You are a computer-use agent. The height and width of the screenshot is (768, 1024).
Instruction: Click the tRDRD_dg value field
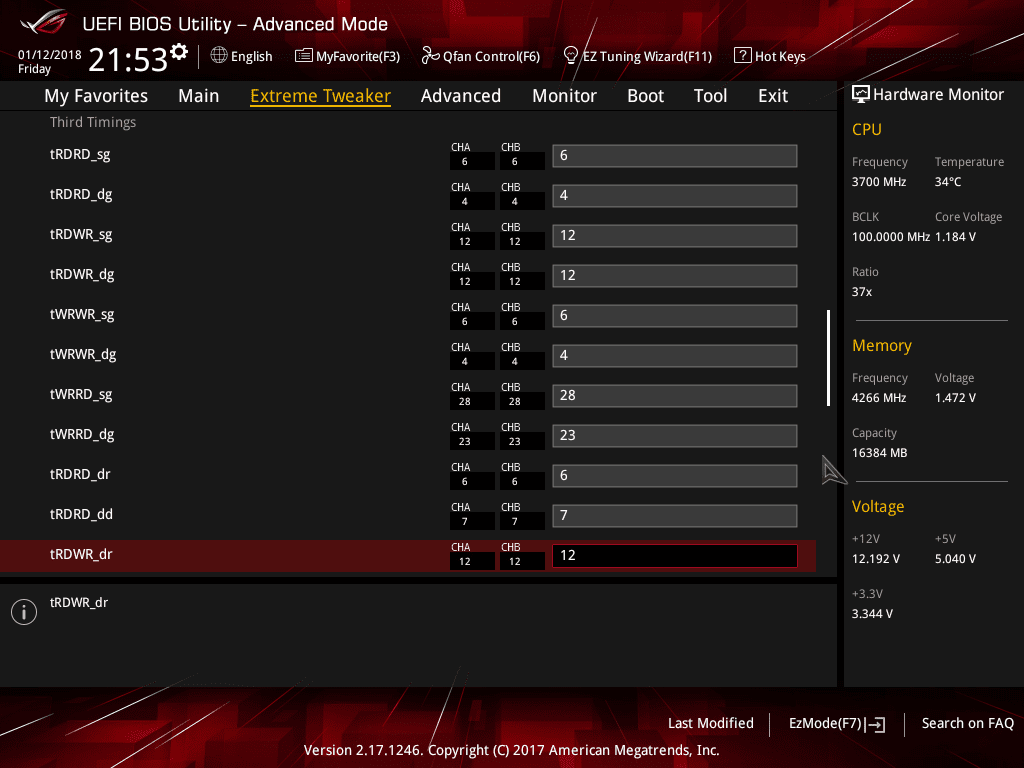point(675,196)
